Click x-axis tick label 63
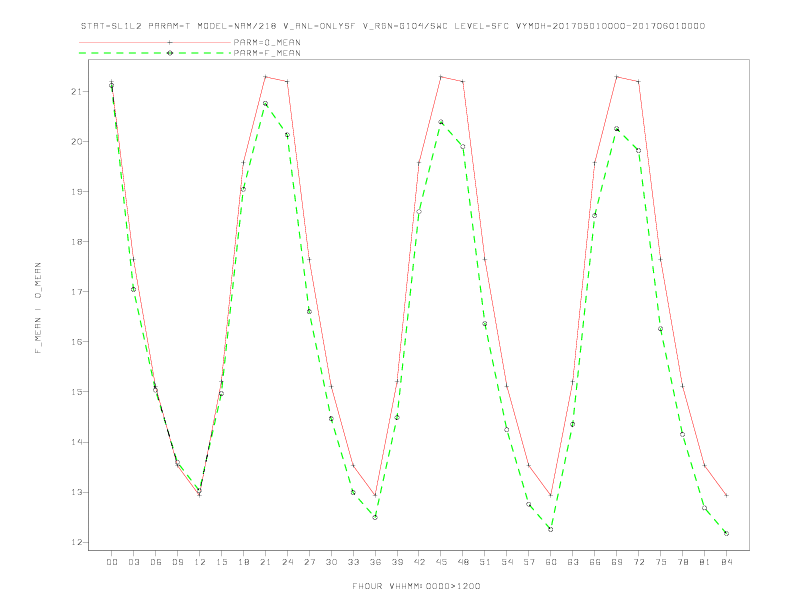 [x=573, y=562]
